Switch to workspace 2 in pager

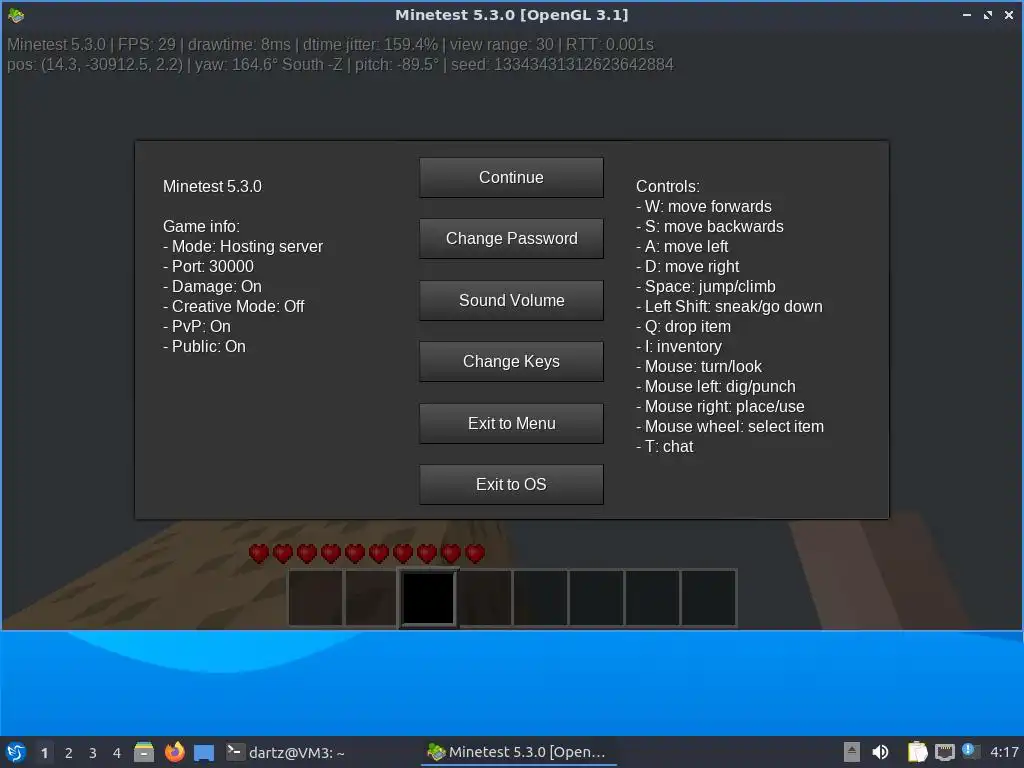click(x=69, y=753)
